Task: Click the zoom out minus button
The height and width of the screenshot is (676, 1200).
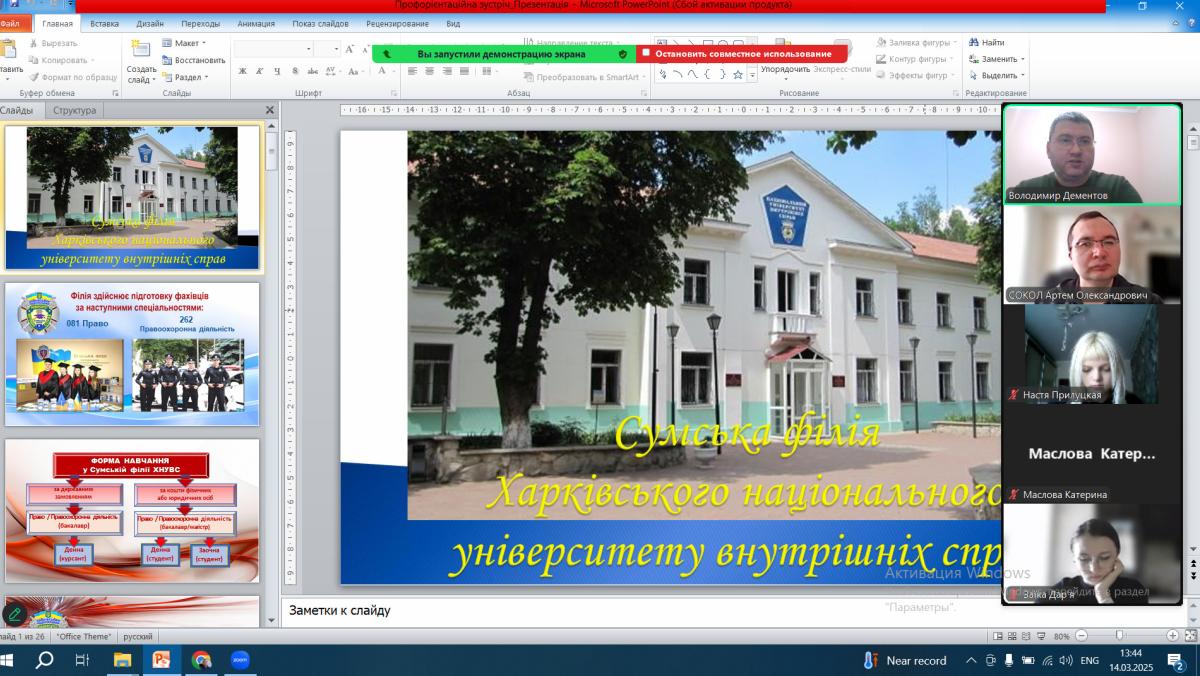Action: (x=1081, y=636)
